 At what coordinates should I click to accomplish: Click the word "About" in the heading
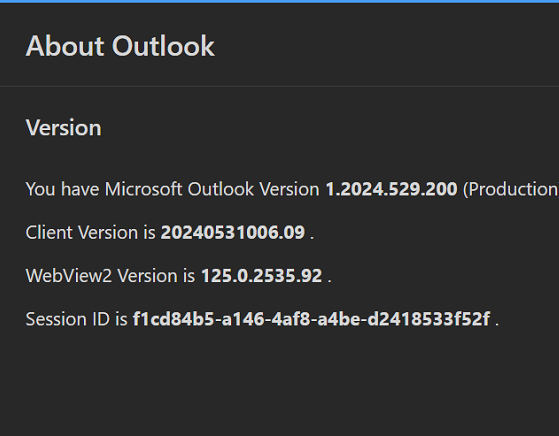[65, 46]
